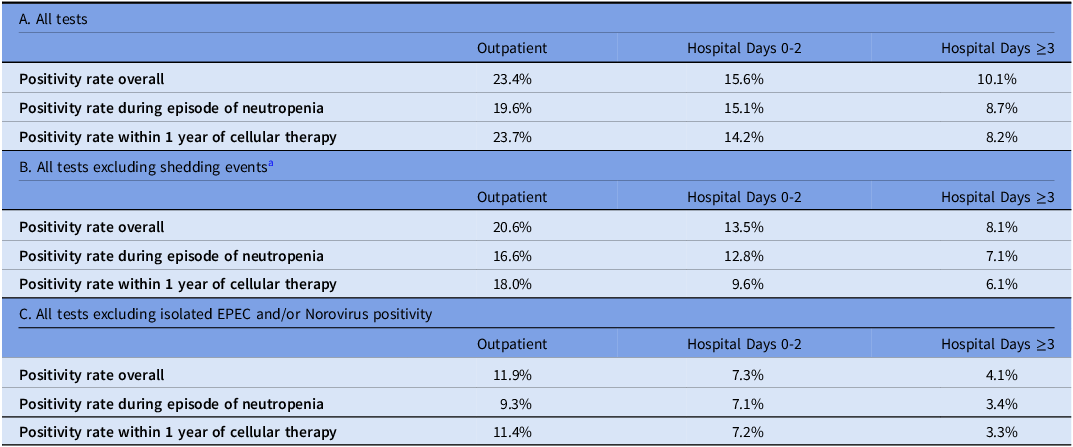1073x447 pixels.
Task: Click the 11.9% value in section C
Action: pos(515,374)
